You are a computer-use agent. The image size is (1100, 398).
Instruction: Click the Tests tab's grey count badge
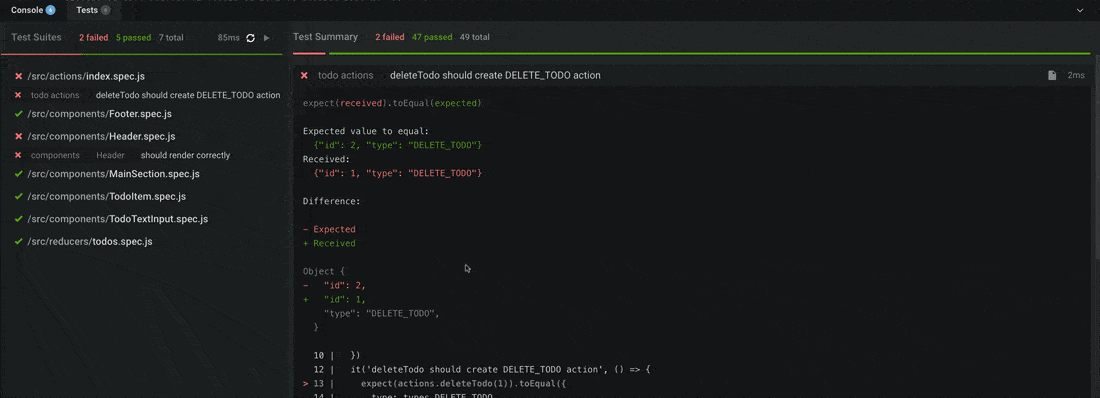click(105, 11)
